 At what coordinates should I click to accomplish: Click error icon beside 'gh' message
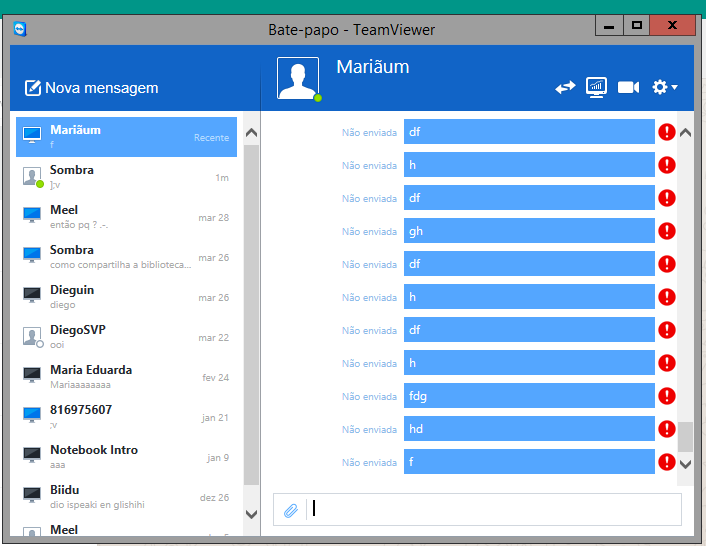[666, 231]
